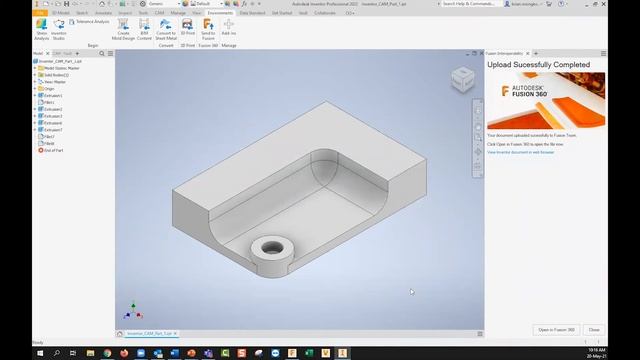Open the Add-Ins manager

pos(229,27)
